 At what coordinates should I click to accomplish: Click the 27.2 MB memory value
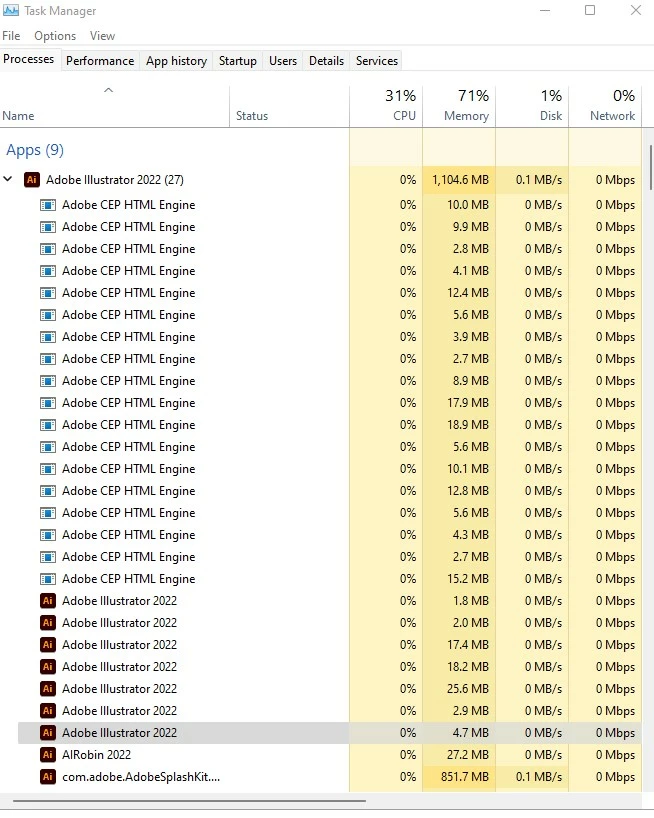click(468, 754)
